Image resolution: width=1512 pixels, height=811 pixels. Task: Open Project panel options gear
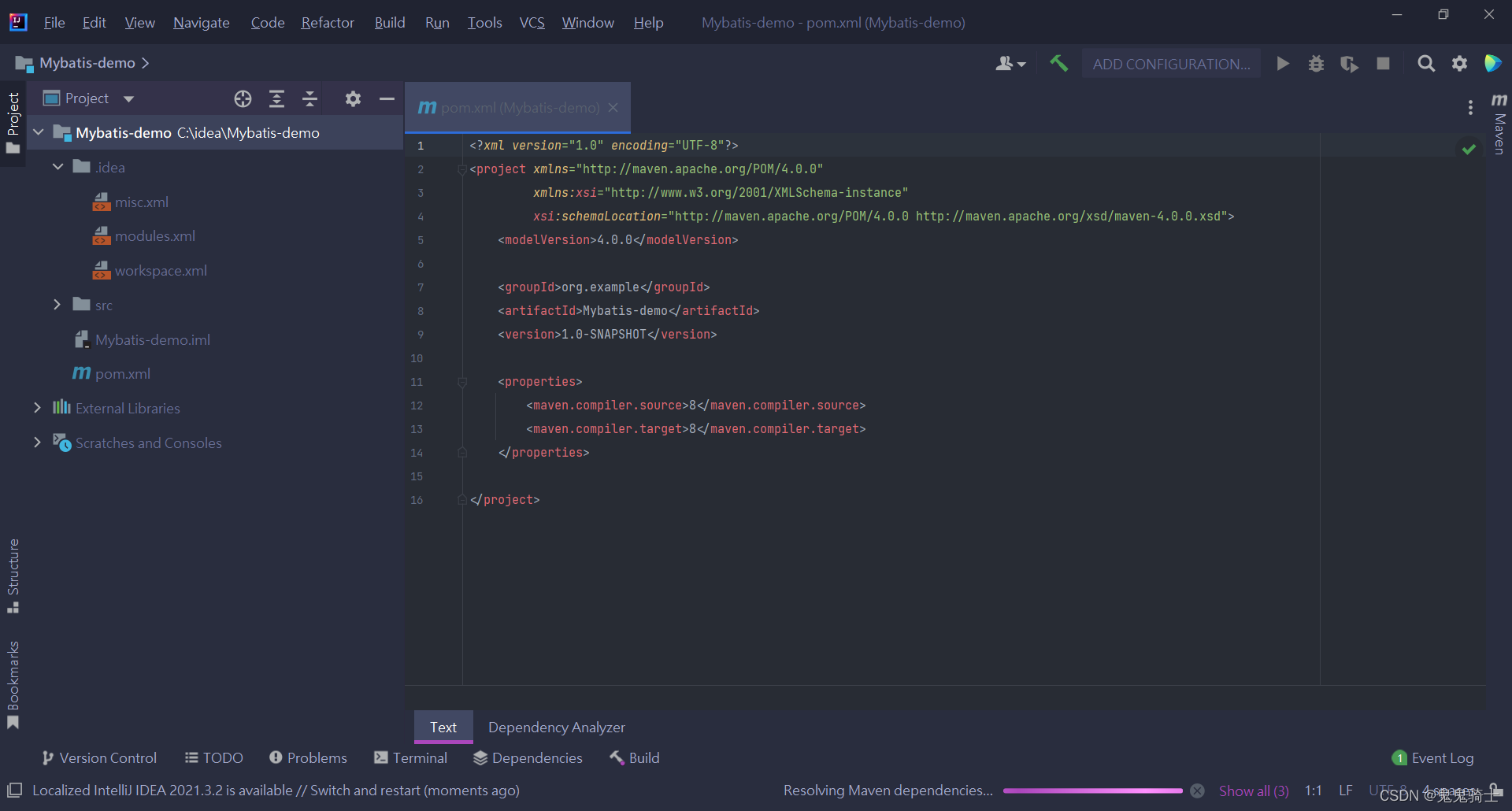353,98
